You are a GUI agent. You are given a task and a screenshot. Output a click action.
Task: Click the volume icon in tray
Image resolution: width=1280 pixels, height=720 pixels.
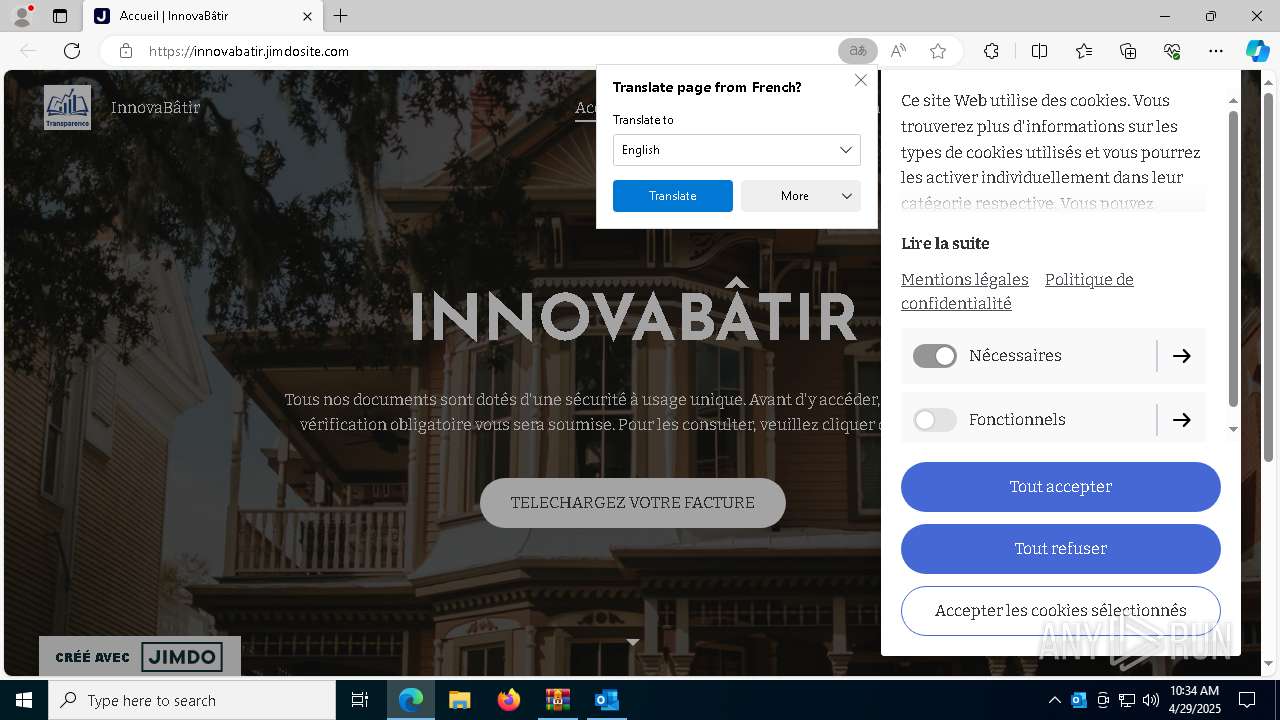tap(1151, 700)
